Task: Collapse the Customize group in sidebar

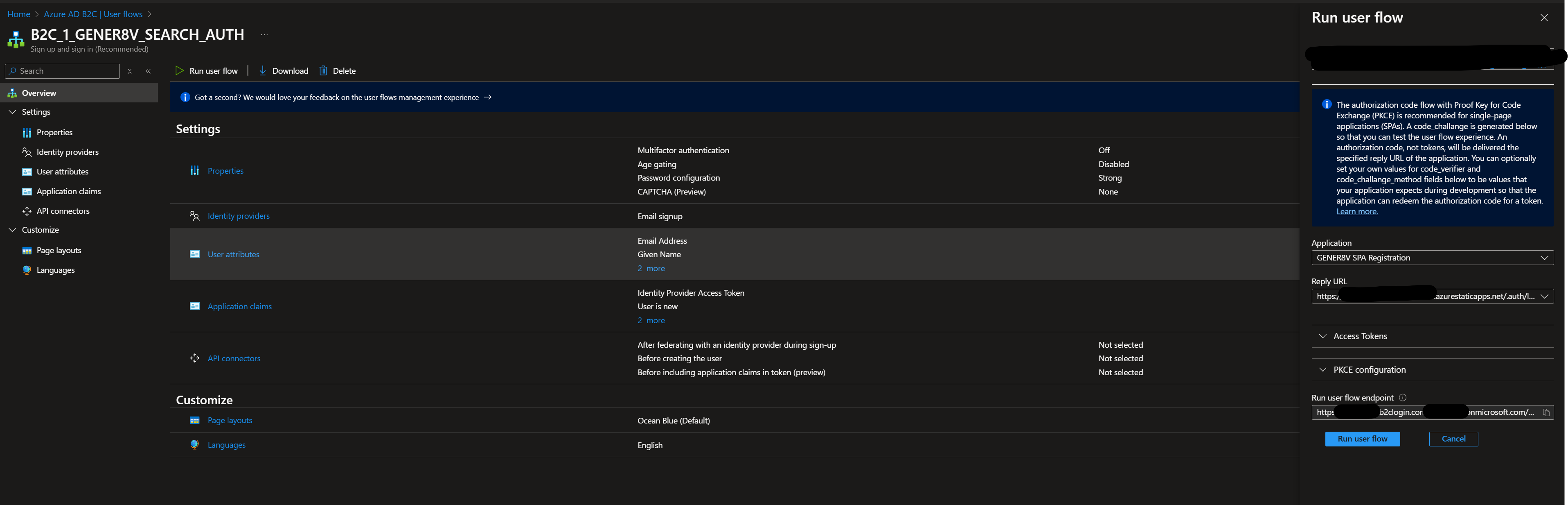Action: coord(12,230)
